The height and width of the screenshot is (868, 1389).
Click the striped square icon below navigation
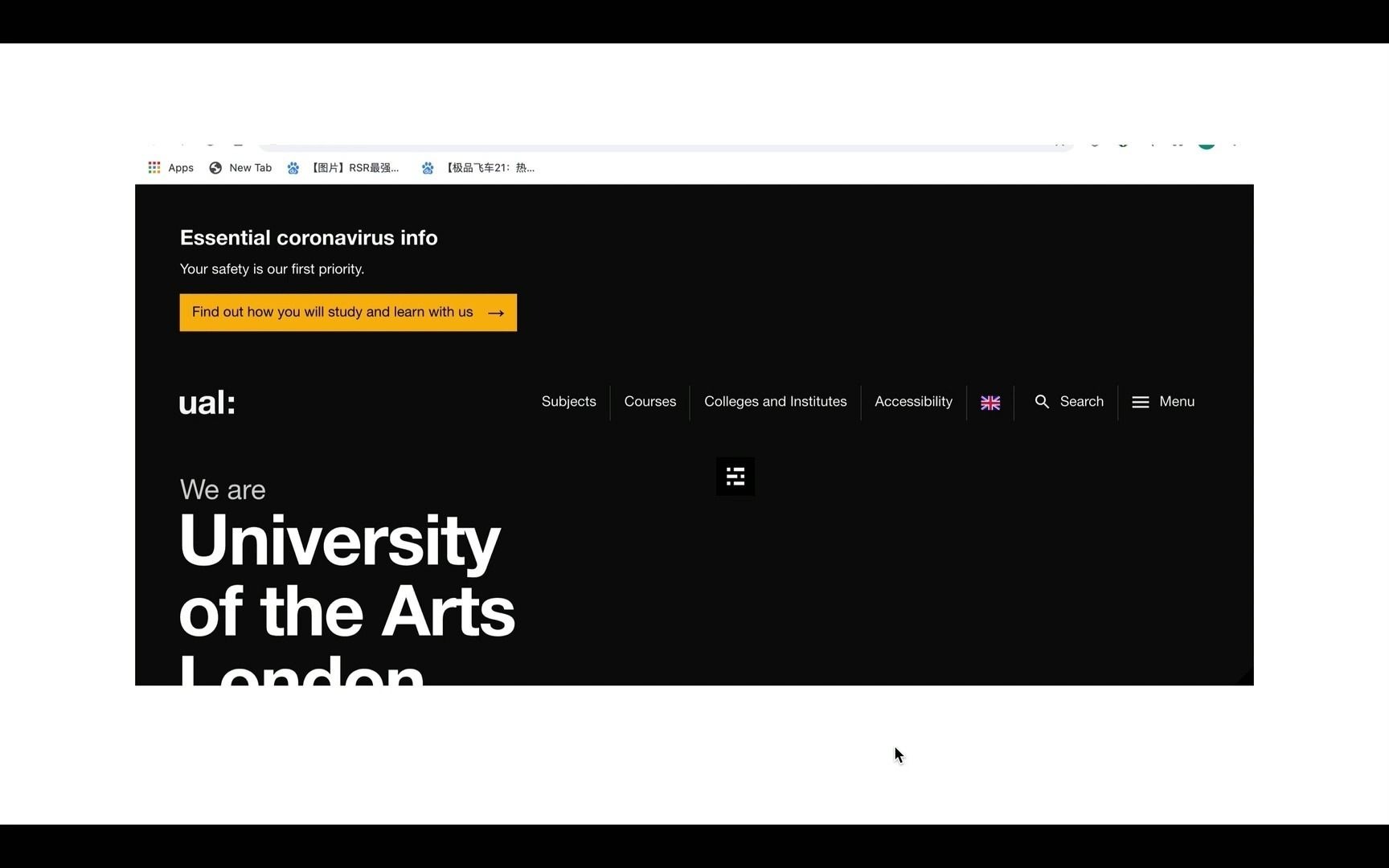[735, 477]
